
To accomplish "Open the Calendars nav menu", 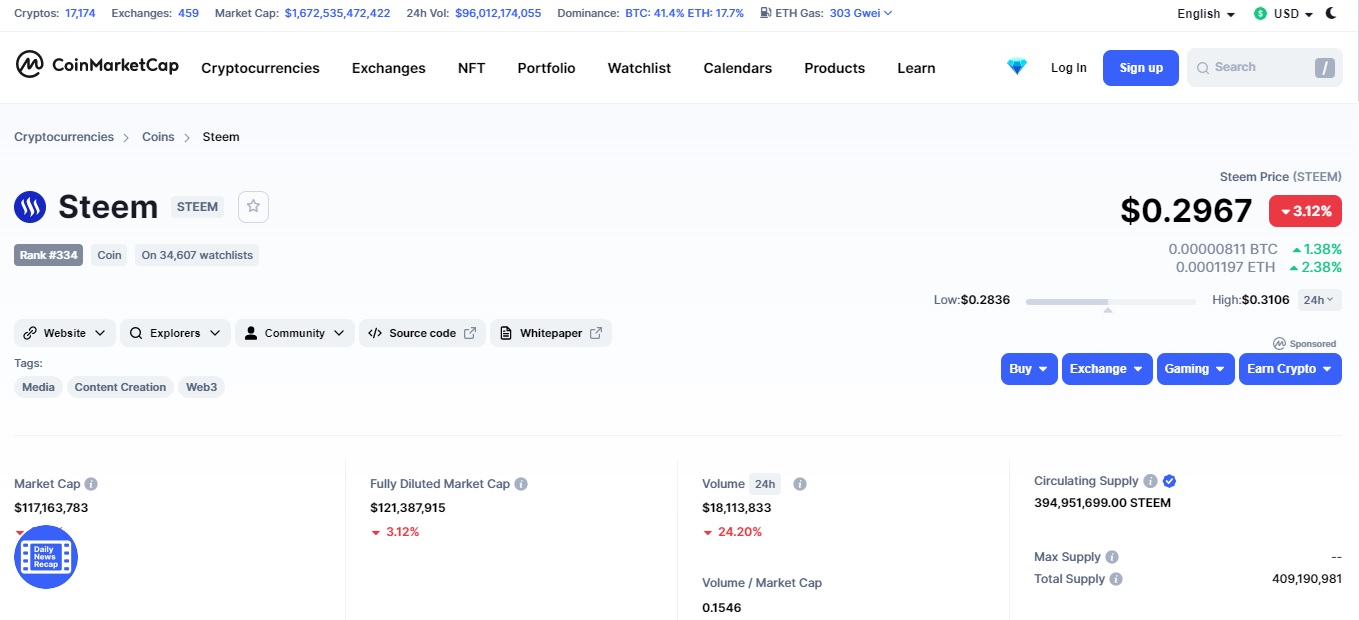I will (x=737, y=68).
